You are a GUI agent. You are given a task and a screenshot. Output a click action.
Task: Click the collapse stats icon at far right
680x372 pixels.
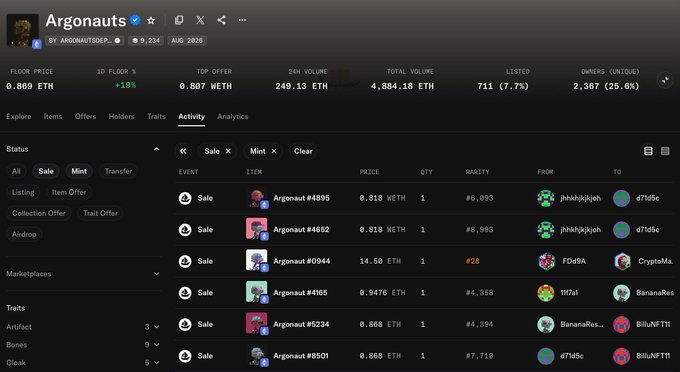[x=665, y=80]
